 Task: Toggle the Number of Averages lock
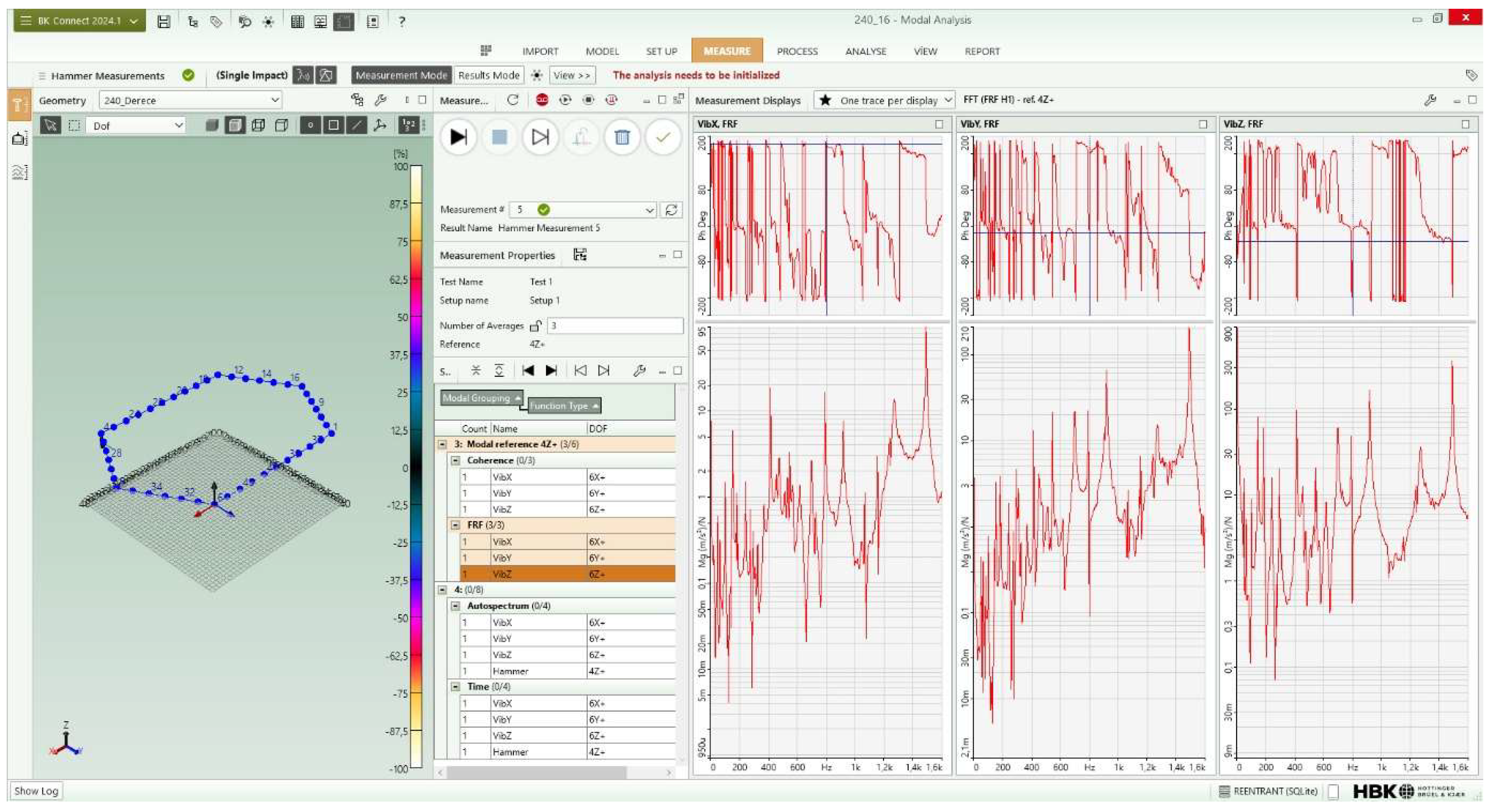[x=535, y=326]
